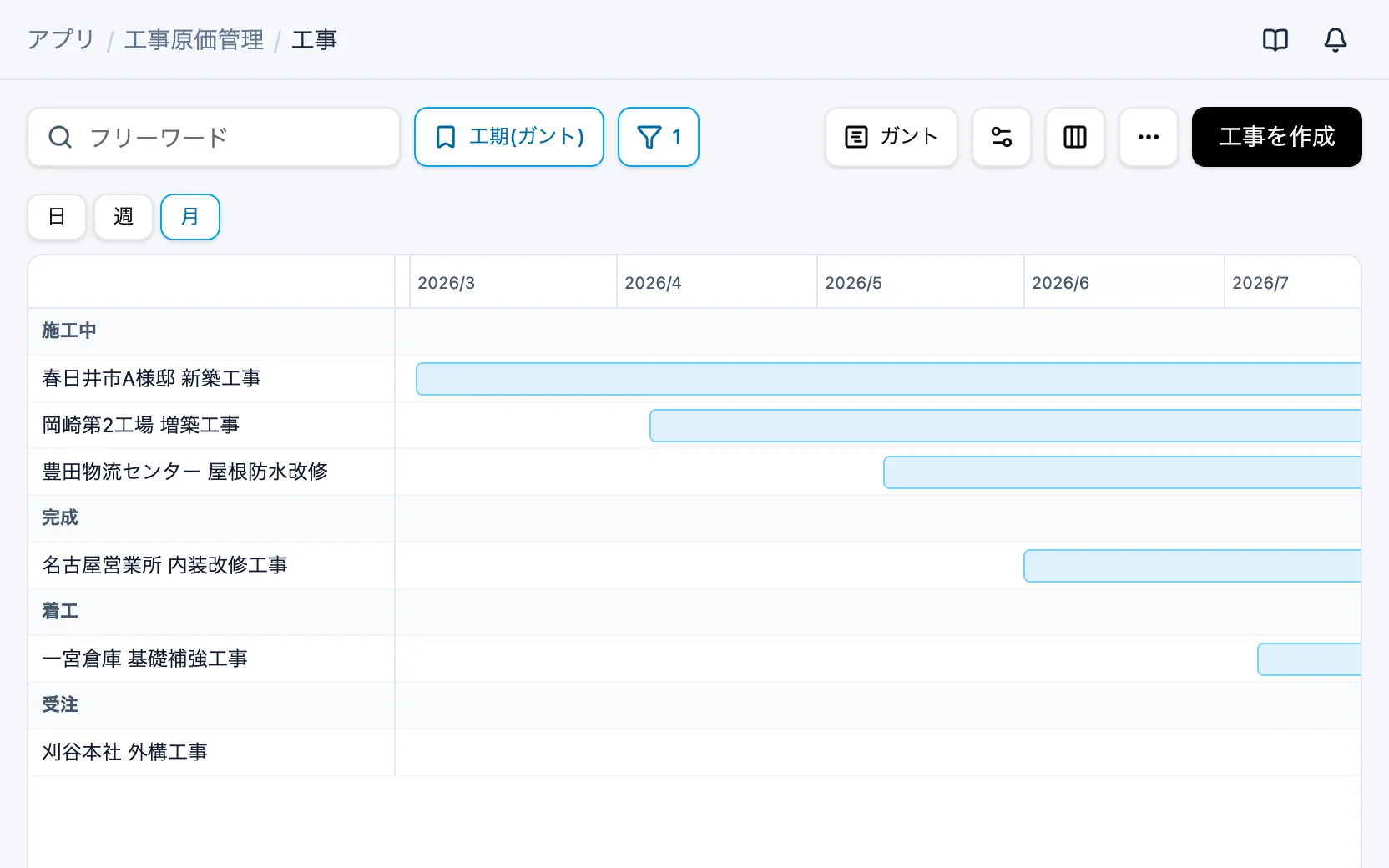Click the 岡崎第2工場 Gantt bar
The height and width of the screenshot is (868, 1389).
(x=1005, y=426)
